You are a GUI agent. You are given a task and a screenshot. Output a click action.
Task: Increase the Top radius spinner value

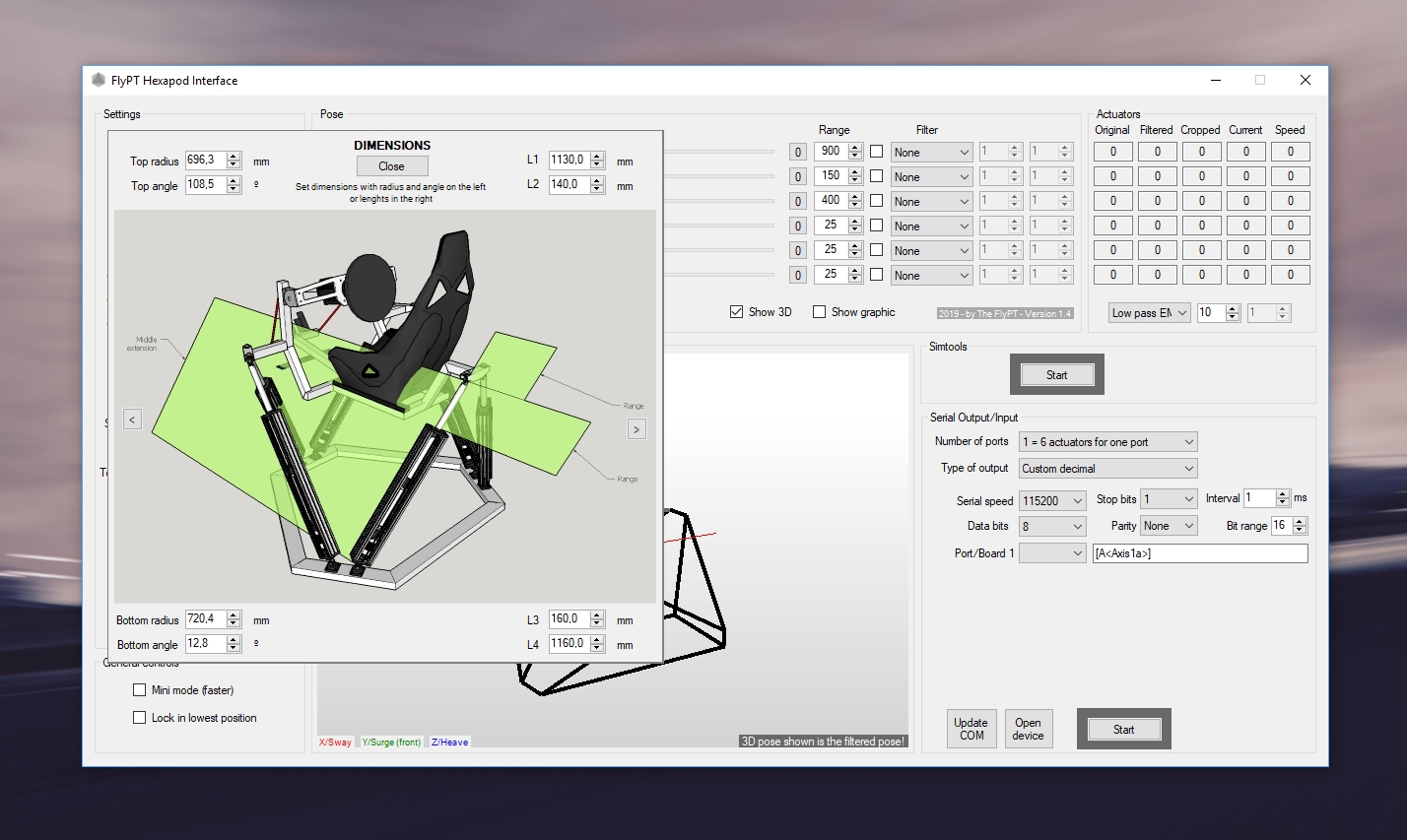point(234,156)
